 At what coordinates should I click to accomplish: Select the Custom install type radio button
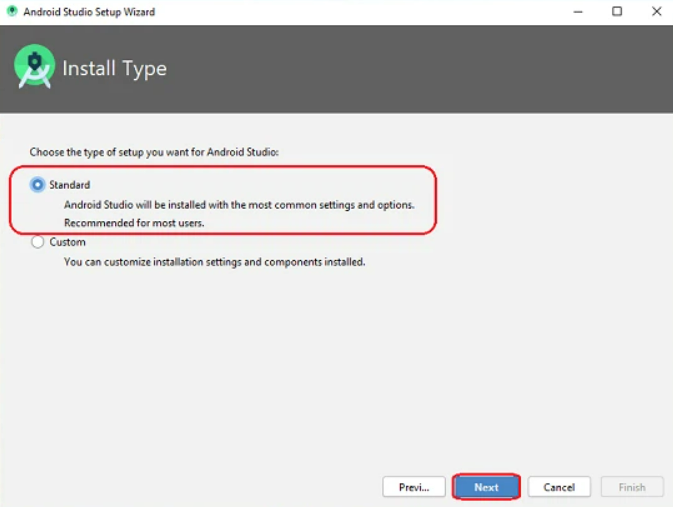pyautogui.click(x=37, y=242)
